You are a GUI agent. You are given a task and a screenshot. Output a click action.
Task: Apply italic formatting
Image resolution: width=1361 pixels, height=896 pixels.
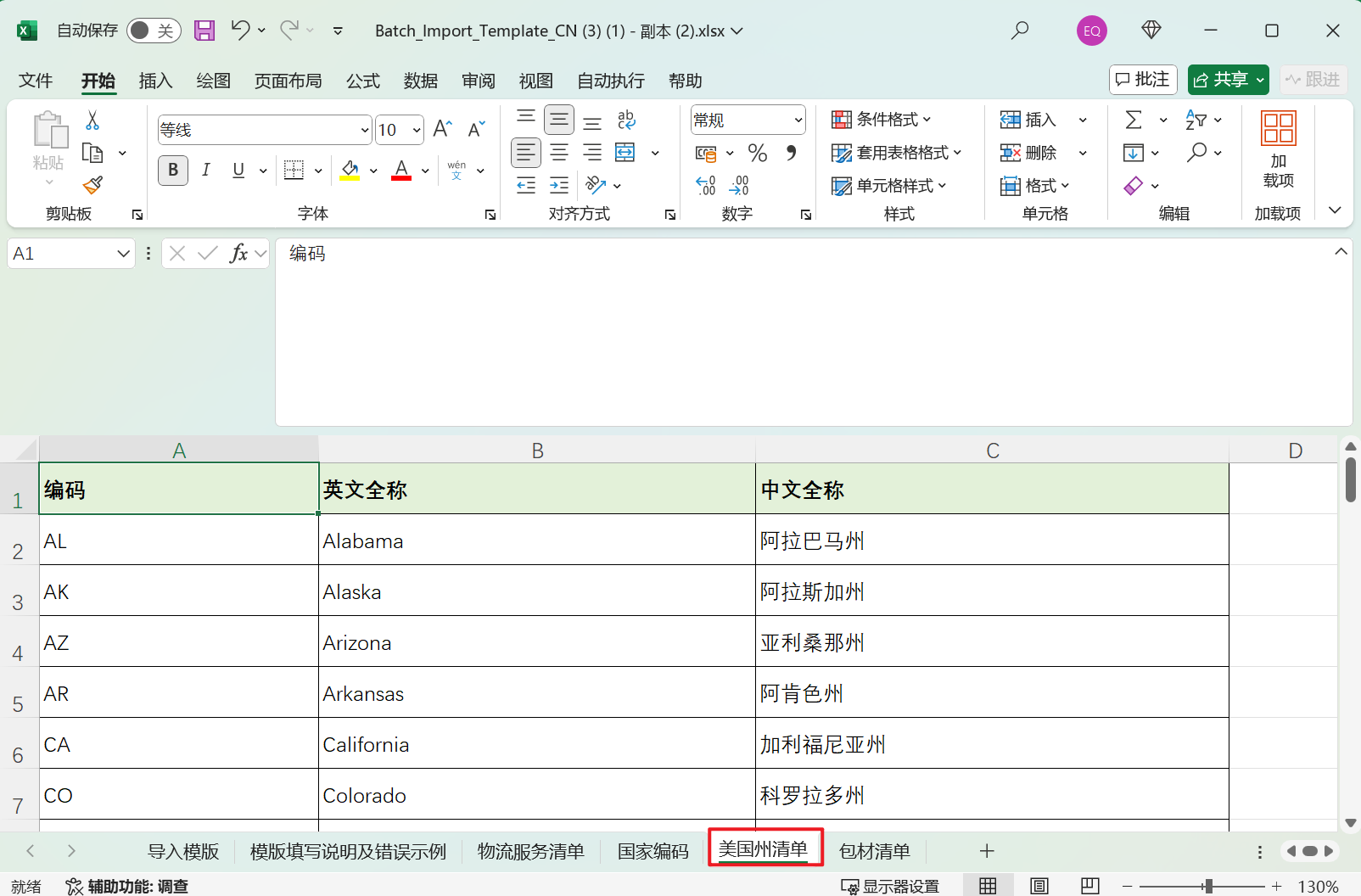[x=206, y=171]
